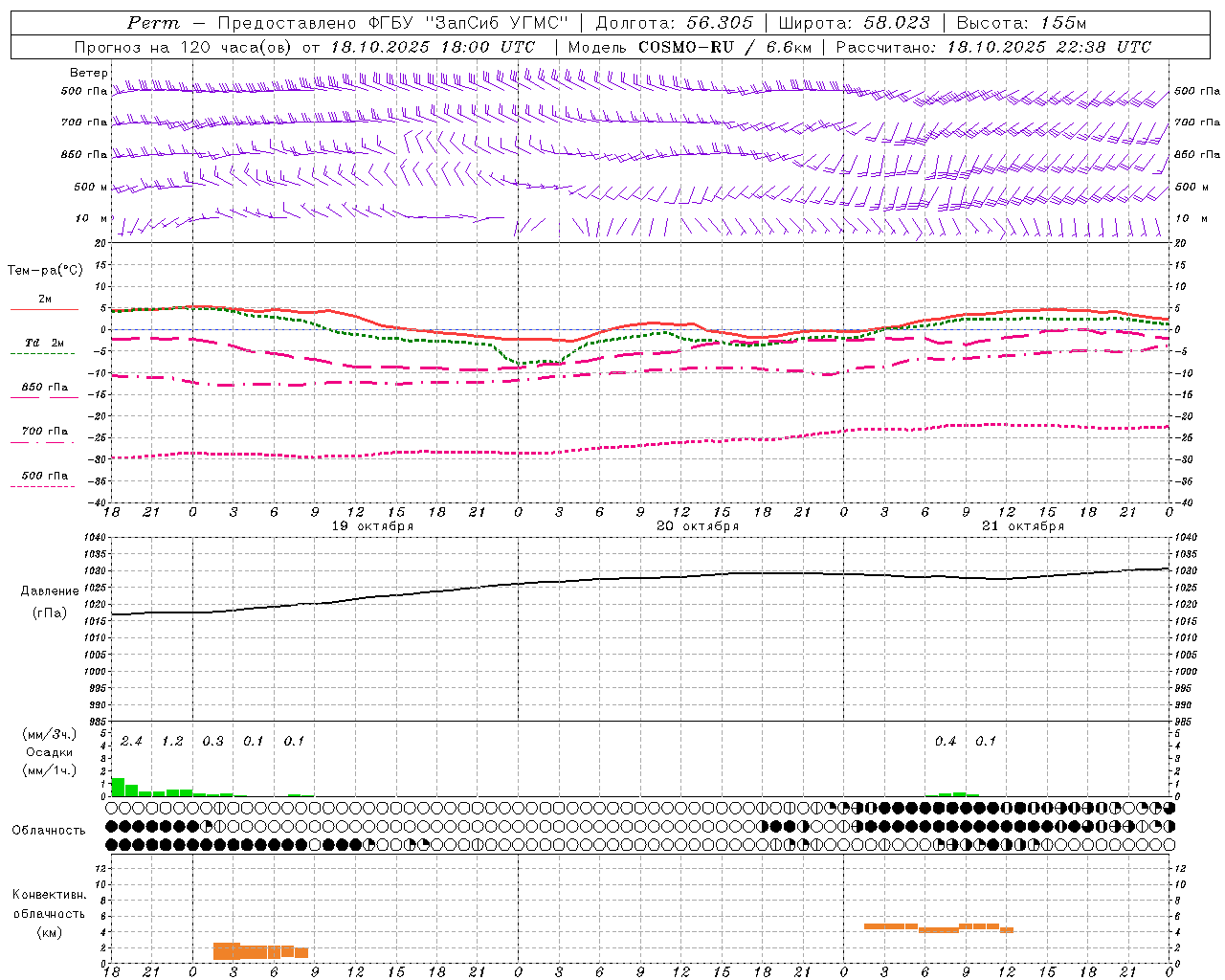Screen dimensions: 1225x980
Task: Click the '20 октября' date label
Action: coord(698,526)
